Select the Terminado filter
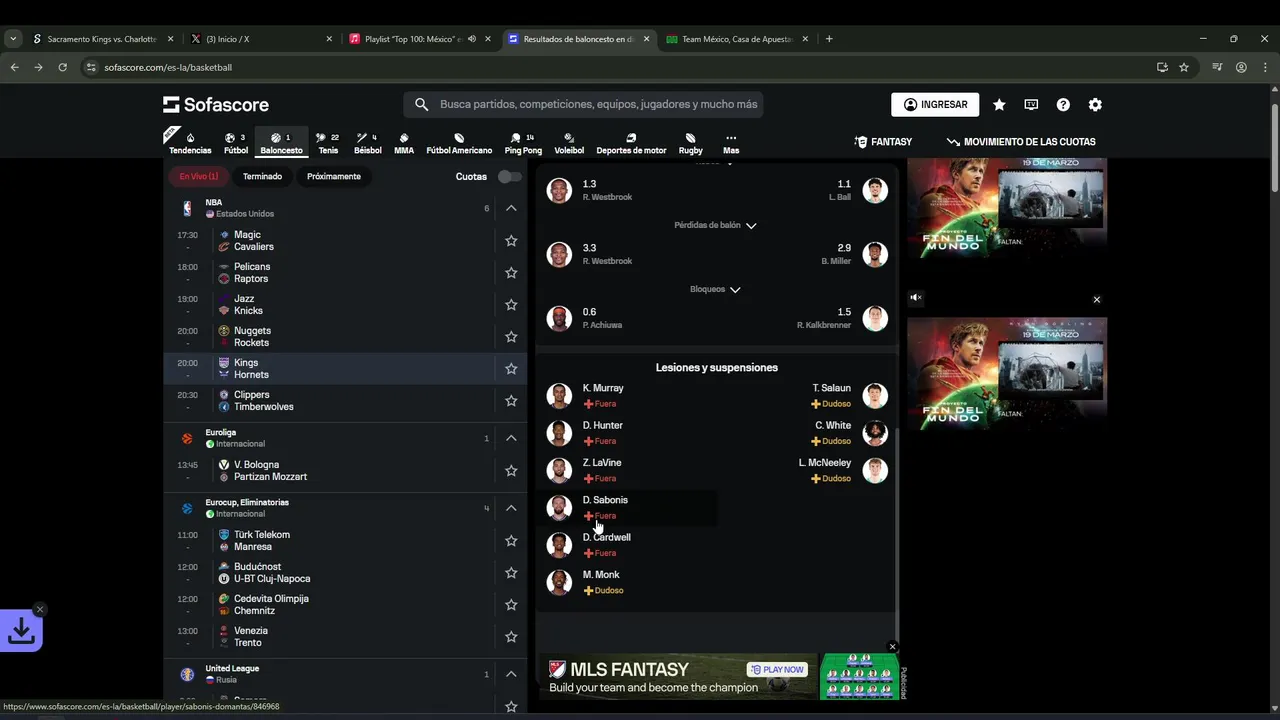 262,176
